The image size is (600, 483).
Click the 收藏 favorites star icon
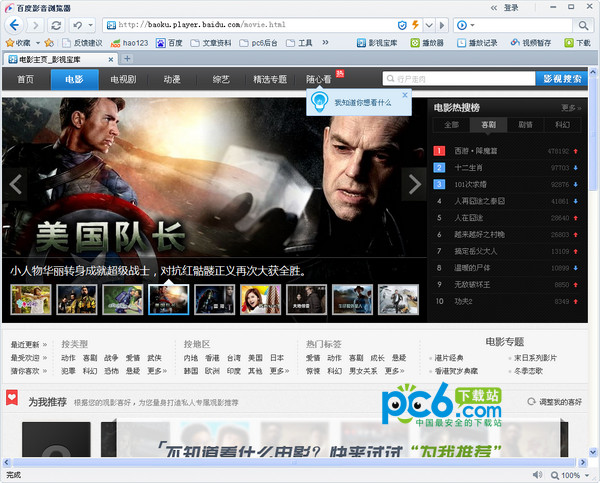point(10,43)
